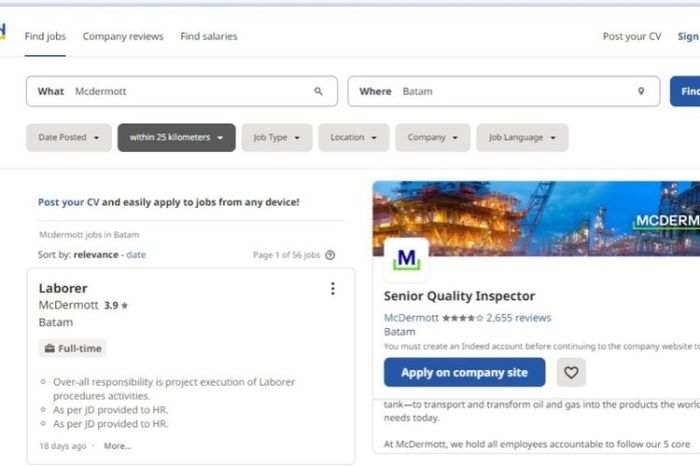Click the search magnifier icon in What field

tap(318, 91)
